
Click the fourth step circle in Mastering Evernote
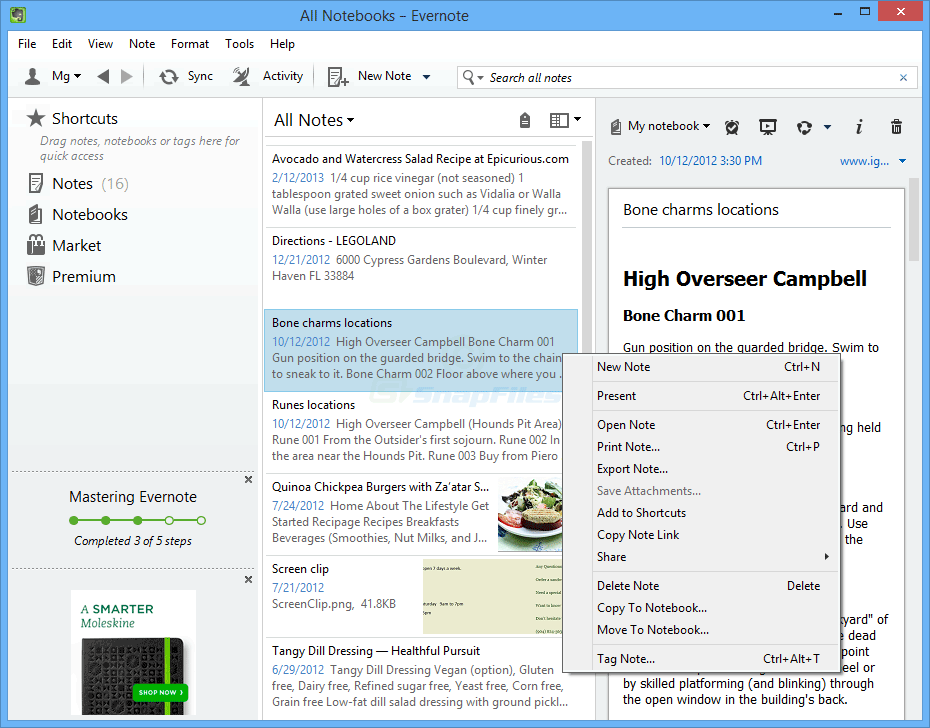pyautogui.click(x=170, y=520)
